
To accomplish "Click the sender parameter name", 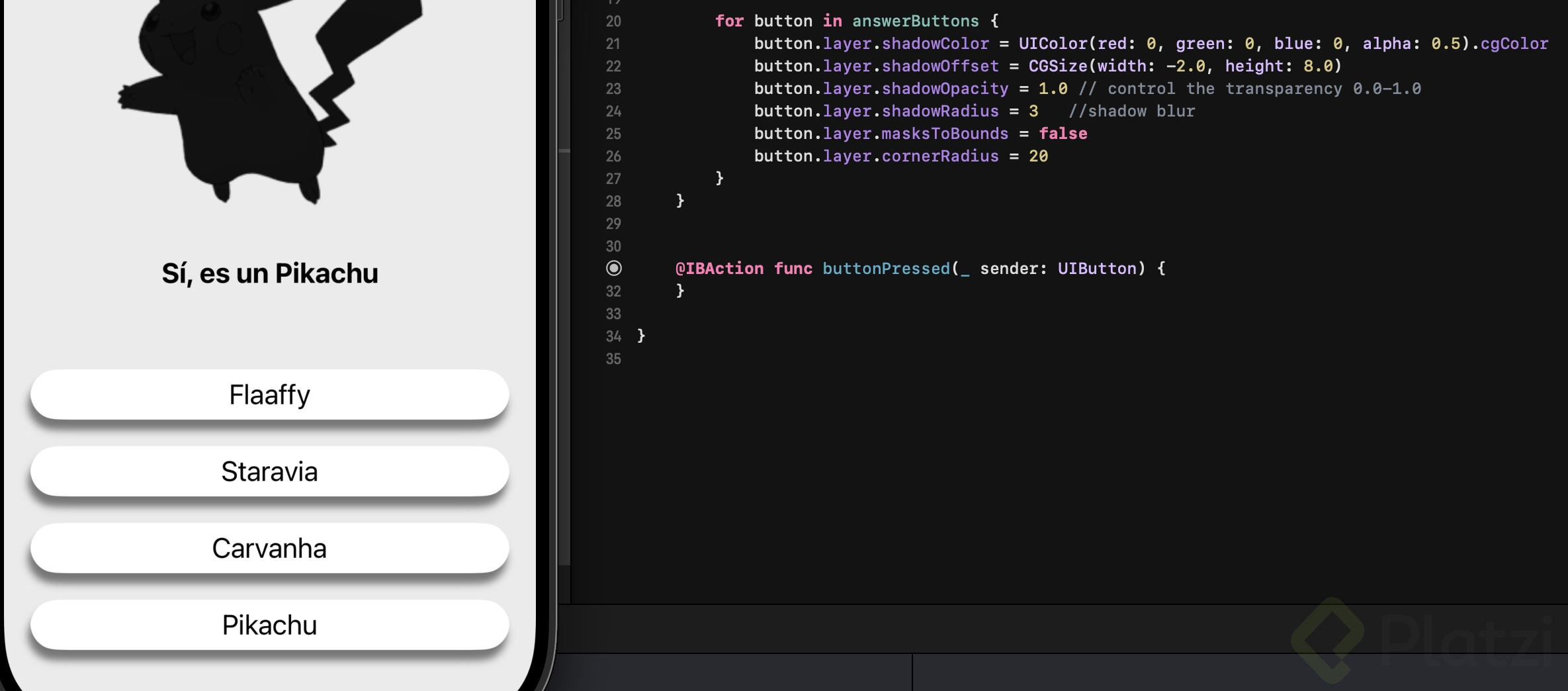I will point(1009,269).
